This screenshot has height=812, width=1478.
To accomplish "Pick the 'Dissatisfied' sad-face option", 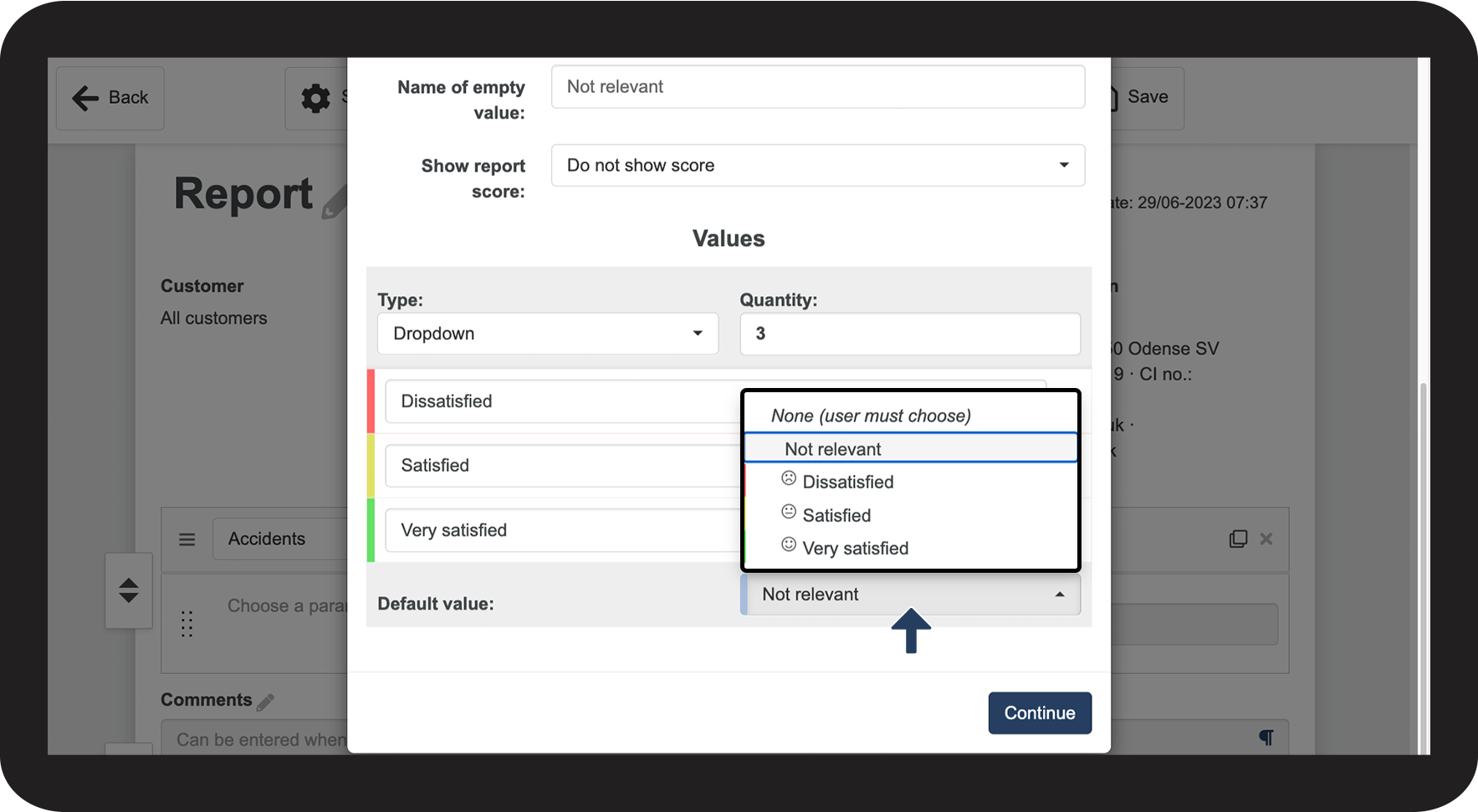I will pos(847,482).
